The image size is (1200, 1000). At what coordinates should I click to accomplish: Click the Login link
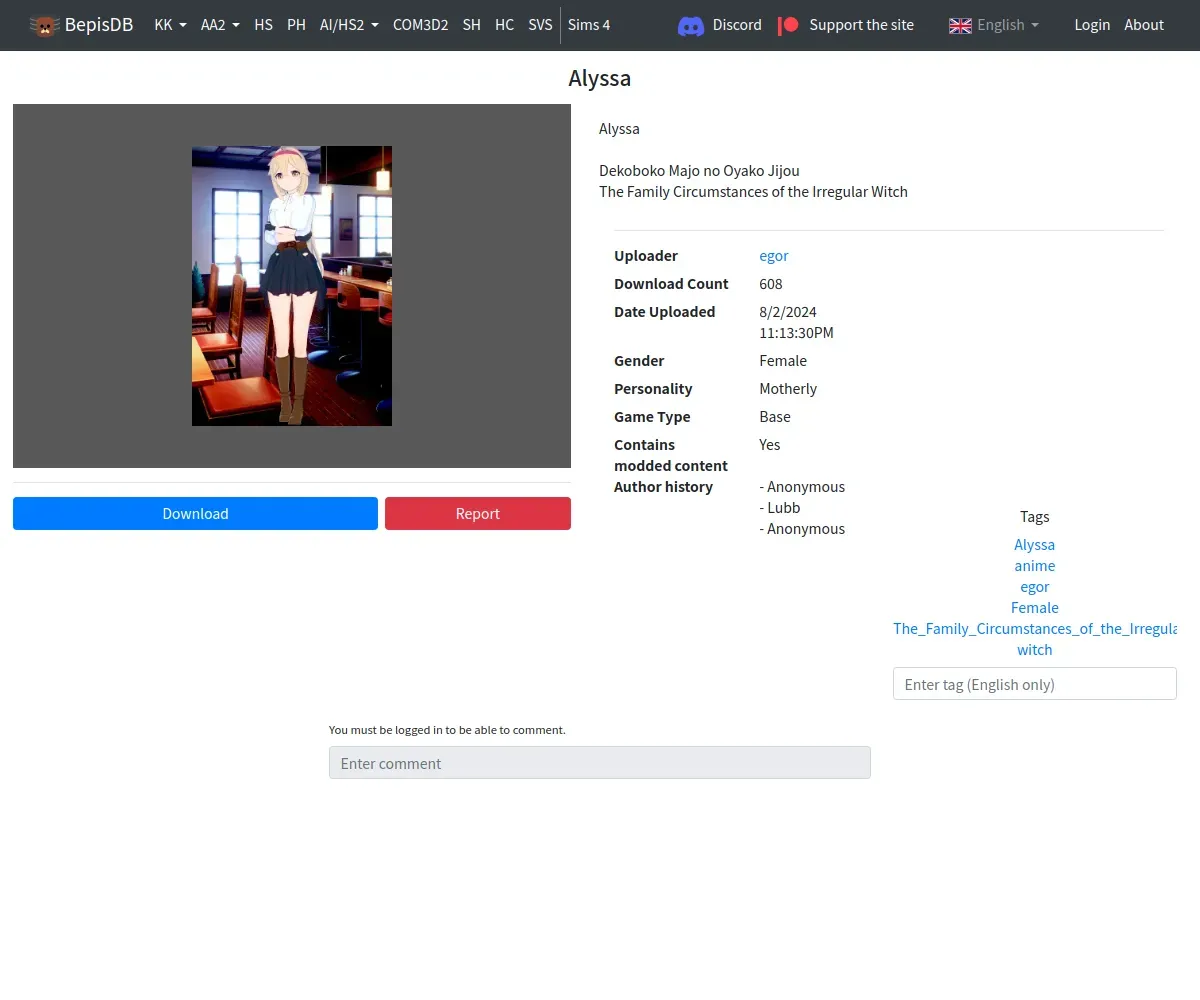(x=1092, y=25)
